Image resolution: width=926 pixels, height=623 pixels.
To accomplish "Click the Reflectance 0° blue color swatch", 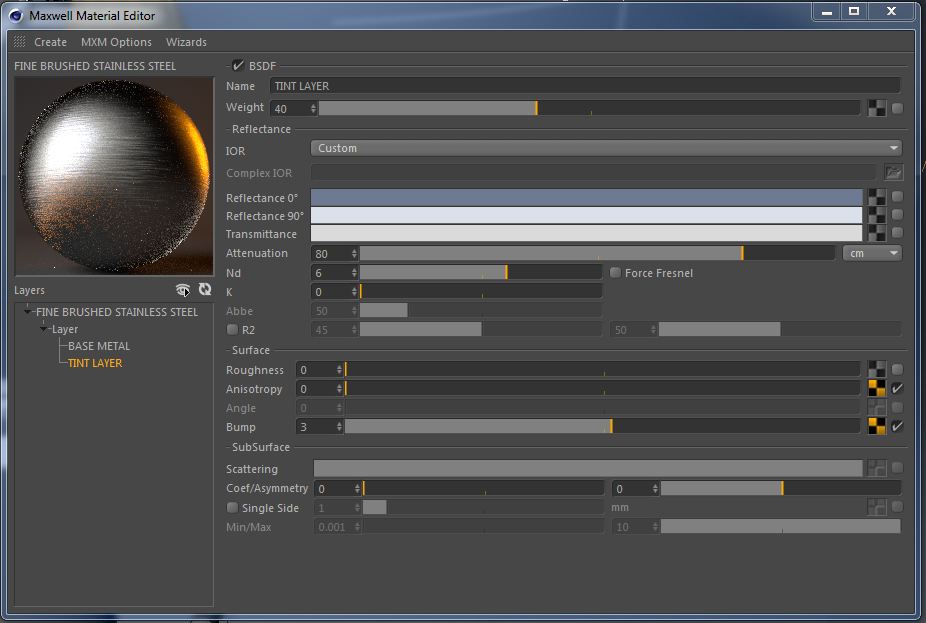I will (586, 197).
